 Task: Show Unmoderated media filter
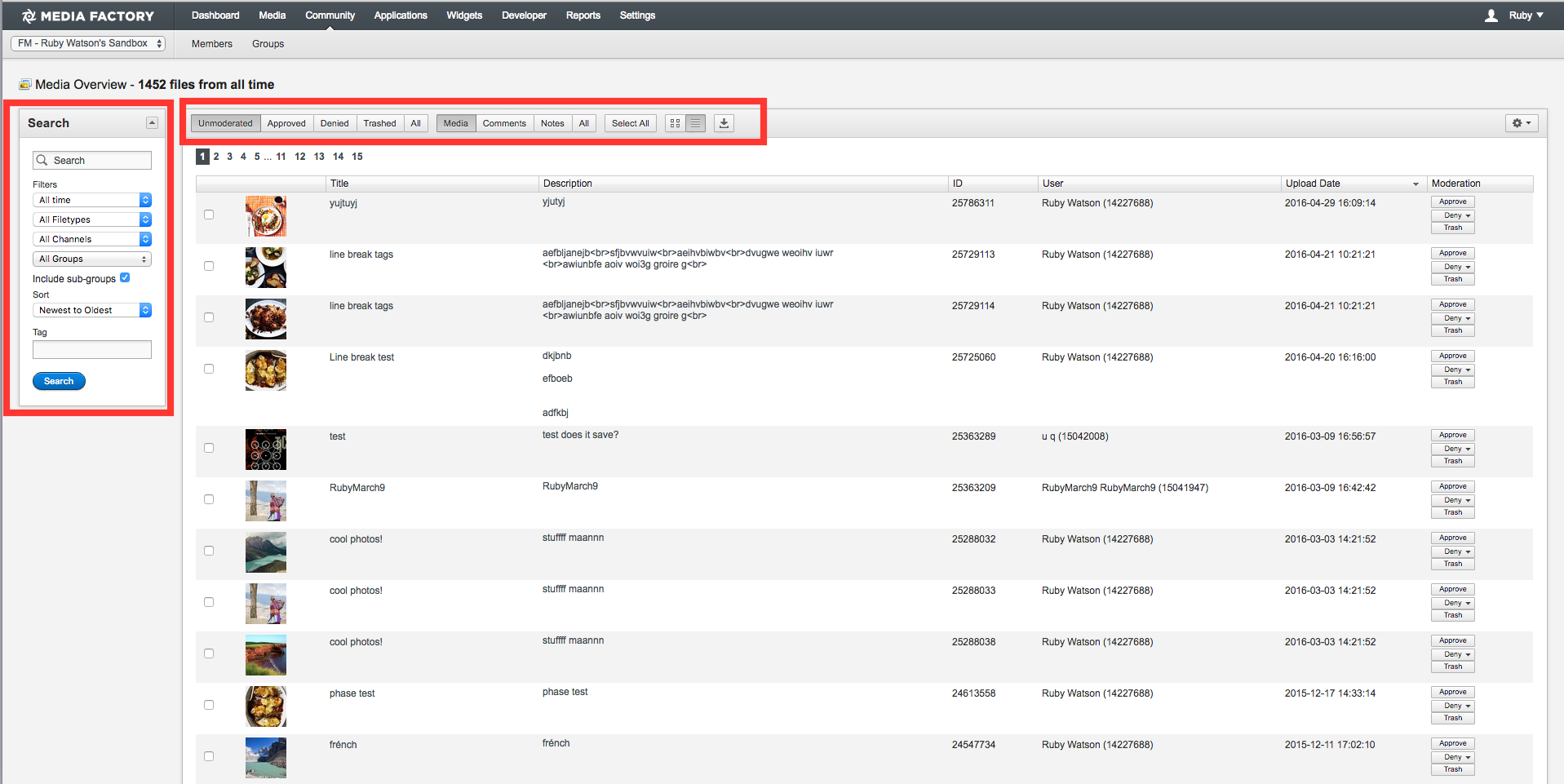226,123
